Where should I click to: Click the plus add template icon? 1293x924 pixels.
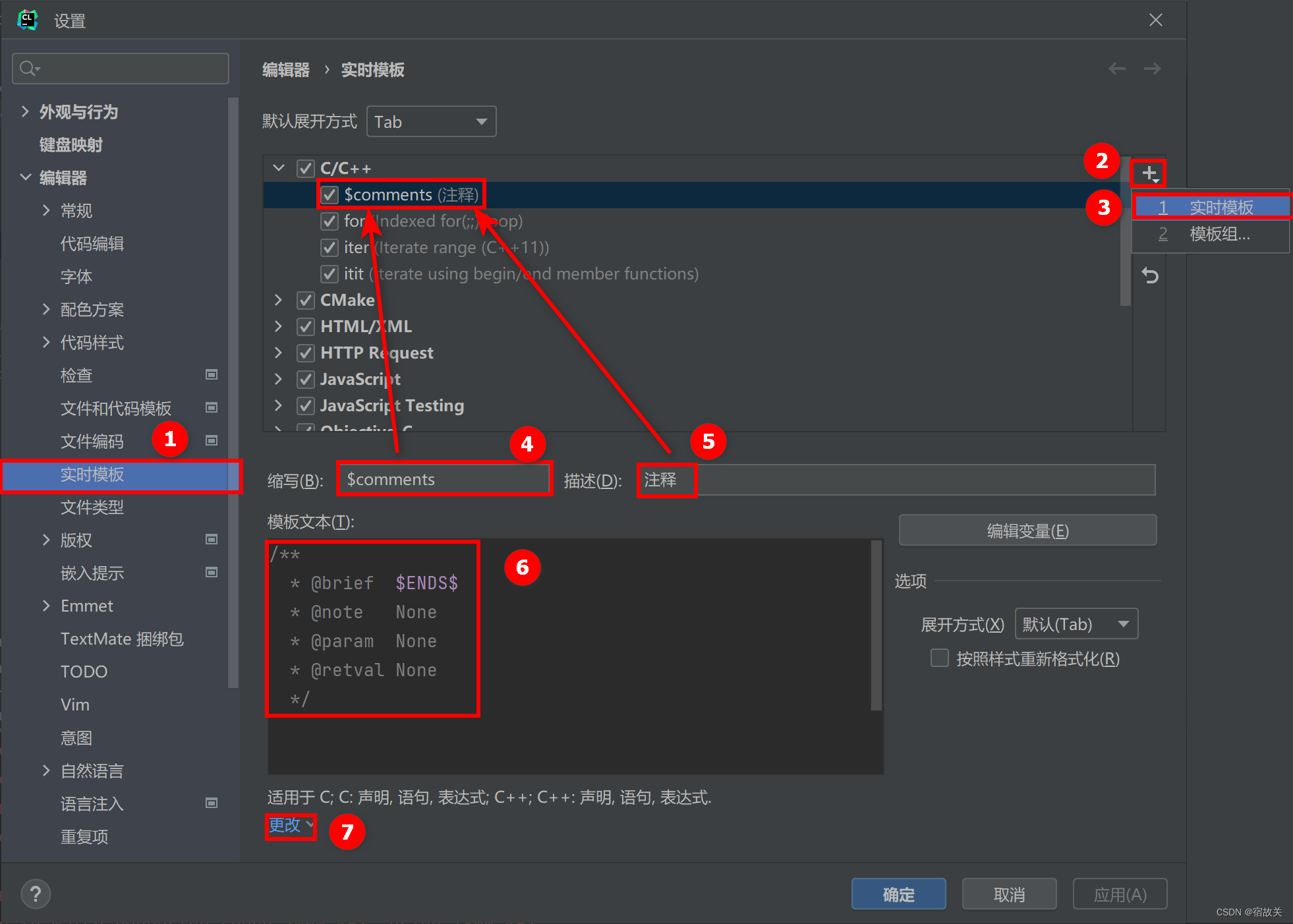pyautogui.click(x=1149, y=173)
